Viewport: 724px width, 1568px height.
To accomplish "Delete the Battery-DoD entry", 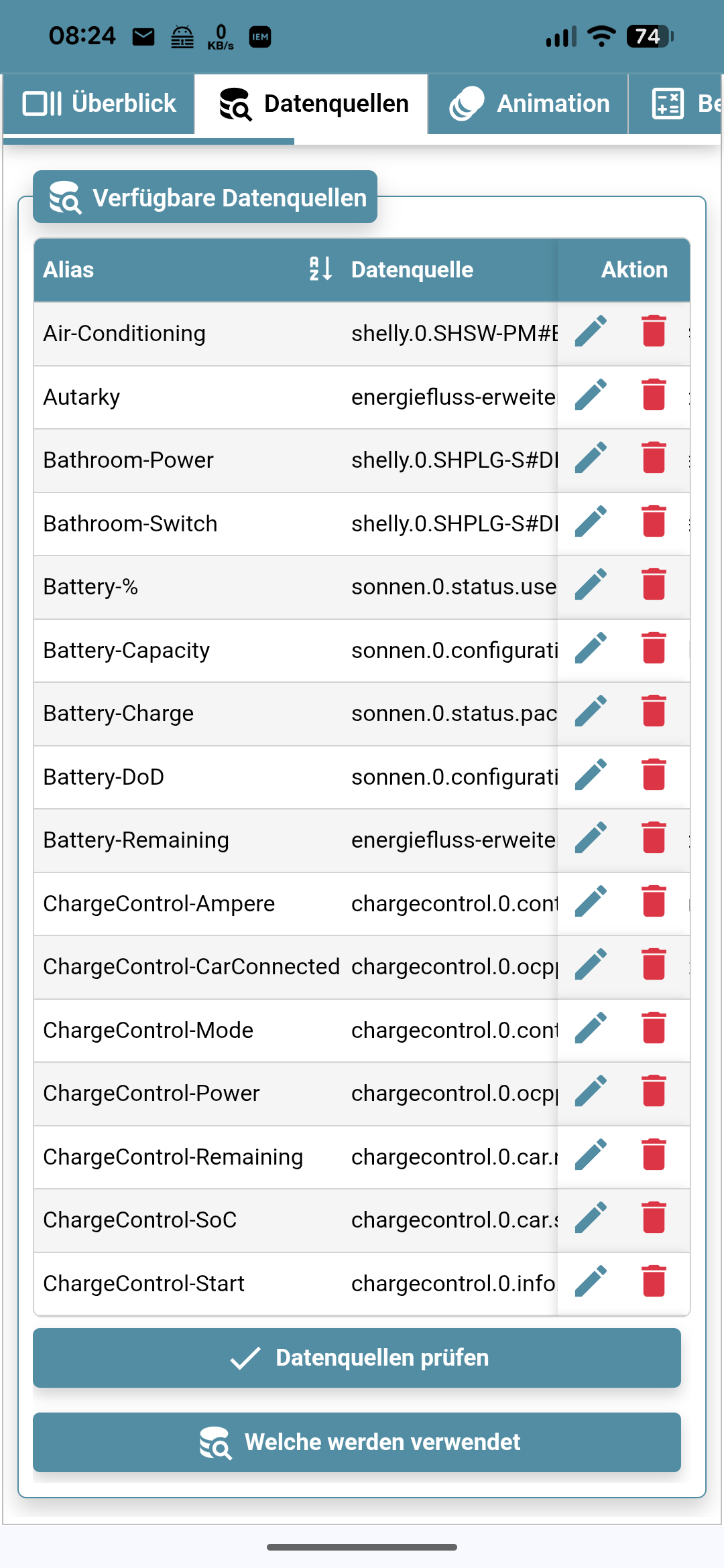I will coord(654,775).
